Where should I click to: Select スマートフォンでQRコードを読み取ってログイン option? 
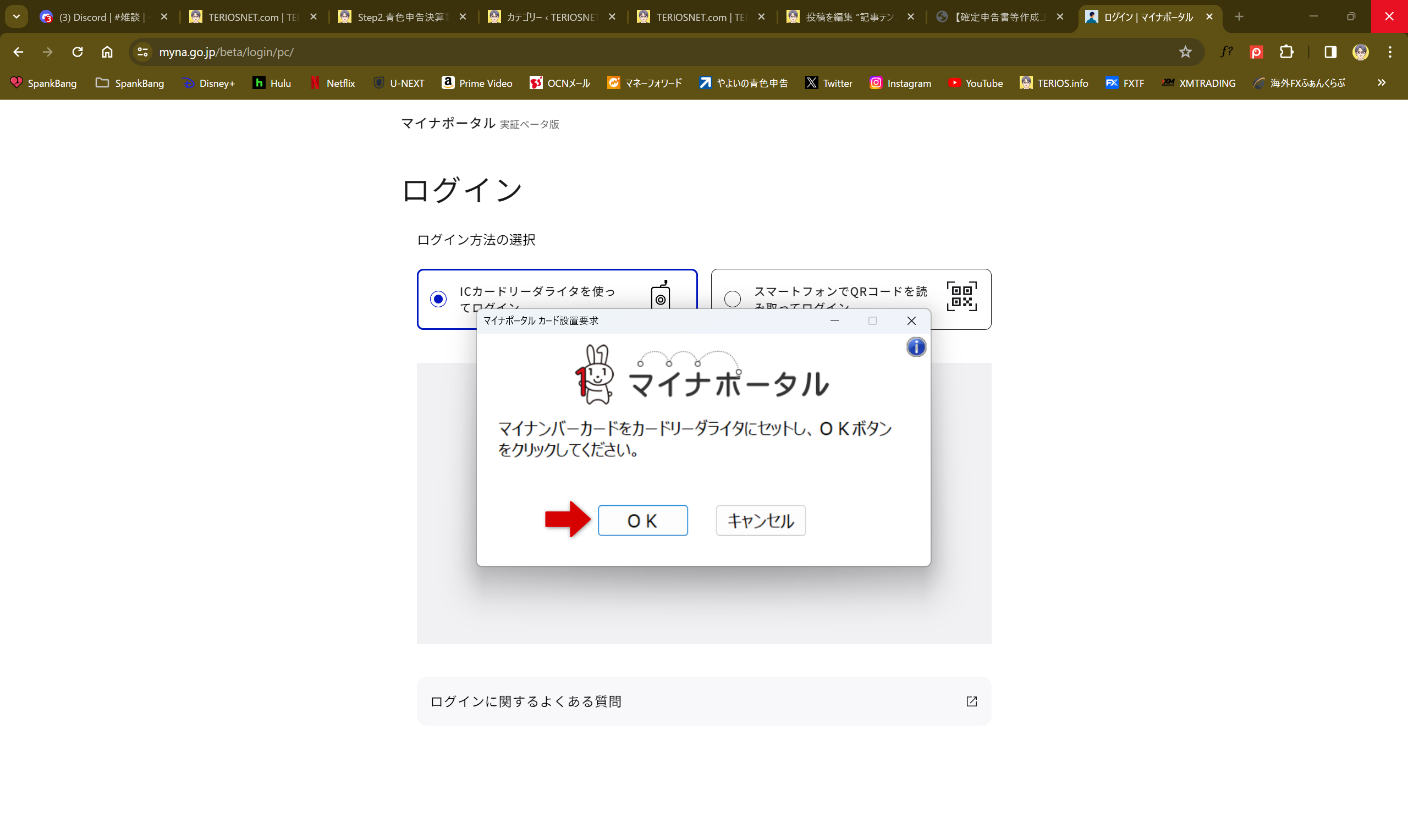(x=733, y=299)
